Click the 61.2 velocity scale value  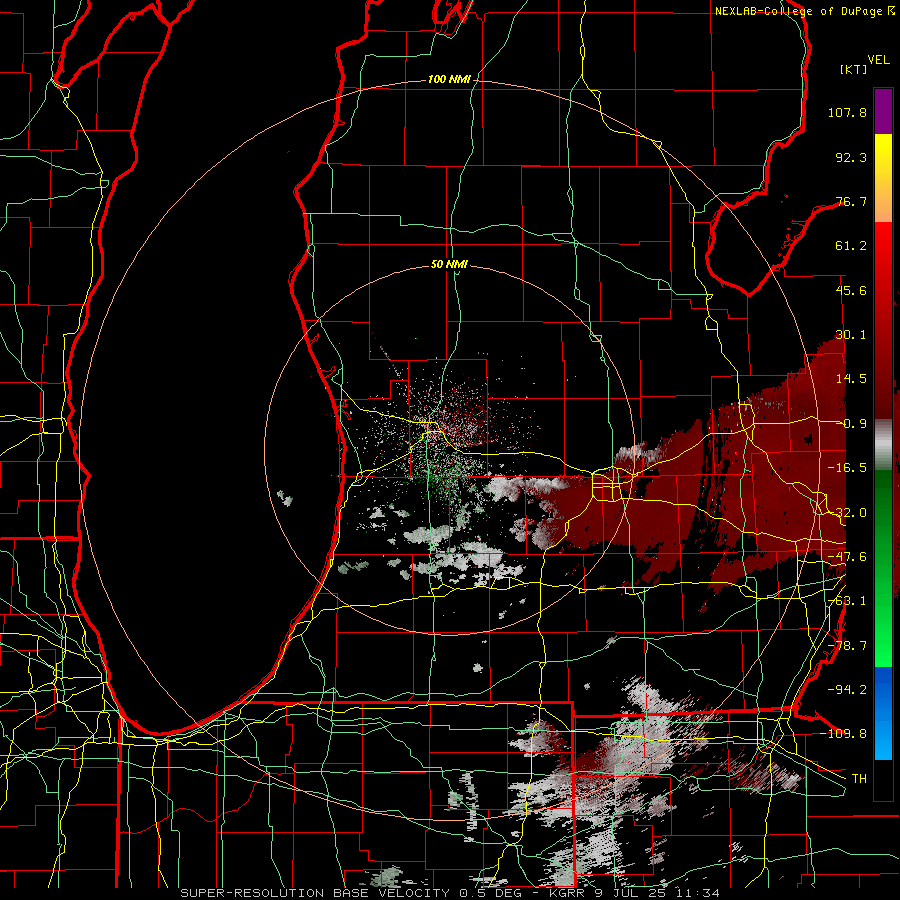coord(851,246)
